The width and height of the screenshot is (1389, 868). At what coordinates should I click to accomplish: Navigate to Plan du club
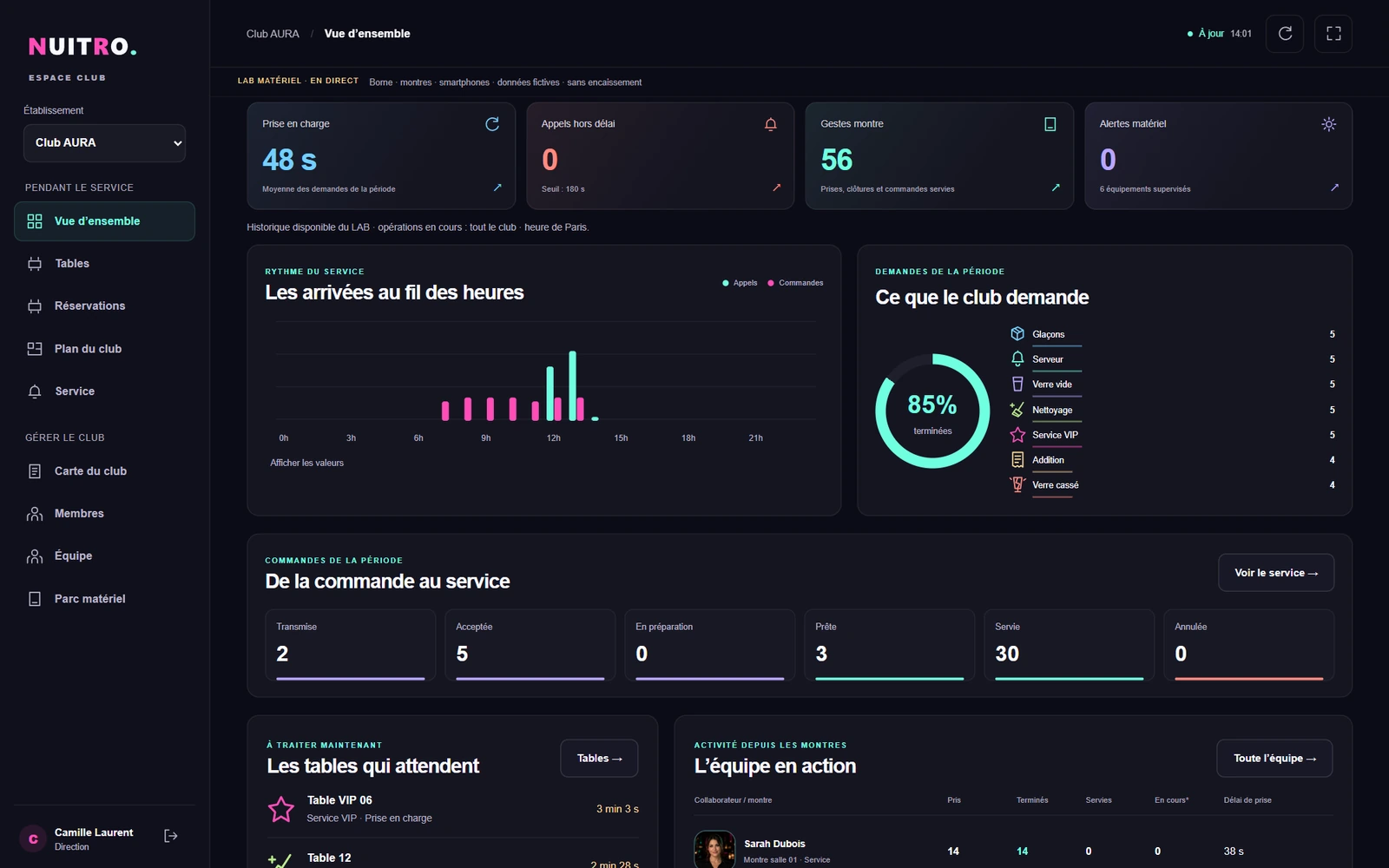coord(104,349)
